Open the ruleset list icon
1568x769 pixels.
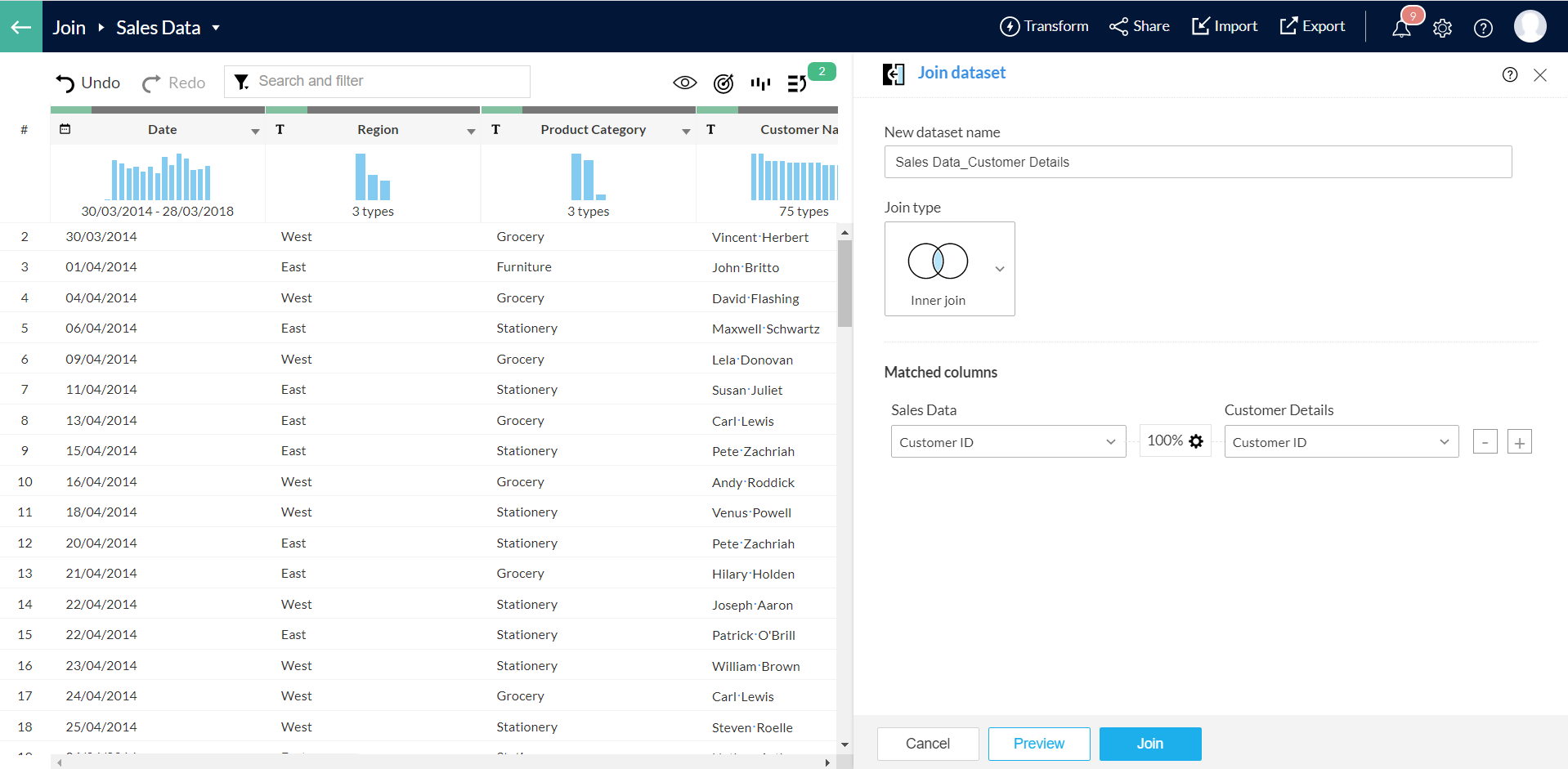[797, 83]
